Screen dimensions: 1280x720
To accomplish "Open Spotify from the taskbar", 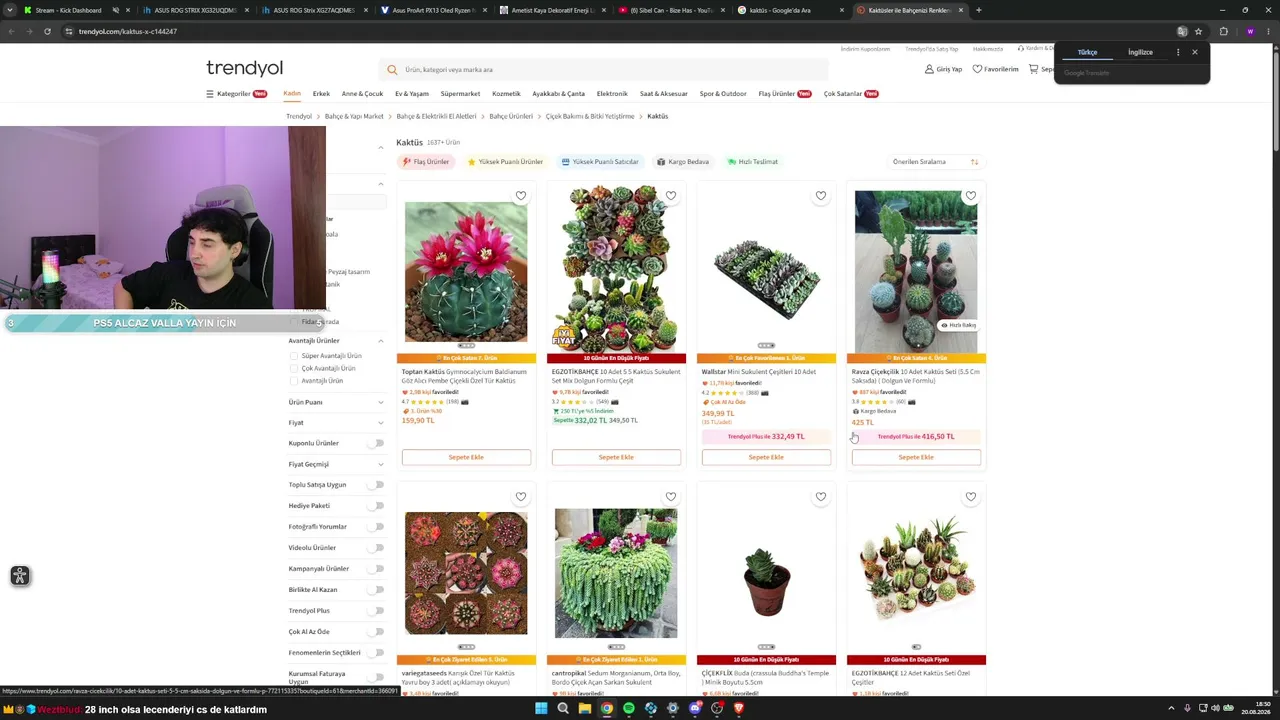I will click(x=629, y=709).
